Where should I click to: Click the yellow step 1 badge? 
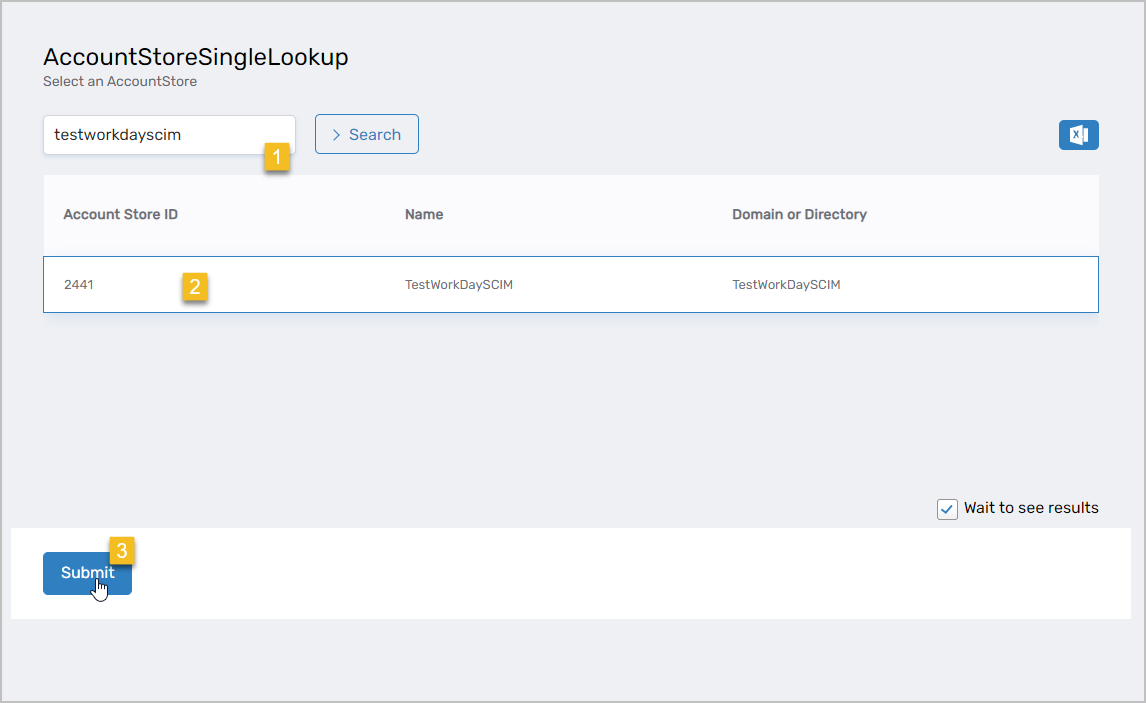pos(277,157)
